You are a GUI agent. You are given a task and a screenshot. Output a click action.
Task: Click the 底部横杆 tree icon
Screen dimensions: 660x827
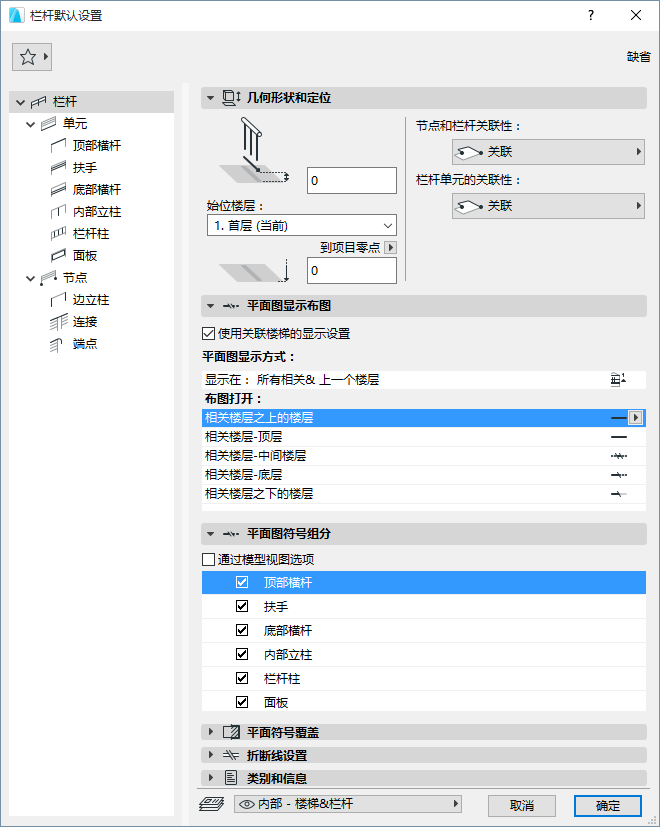coord(59,189)
